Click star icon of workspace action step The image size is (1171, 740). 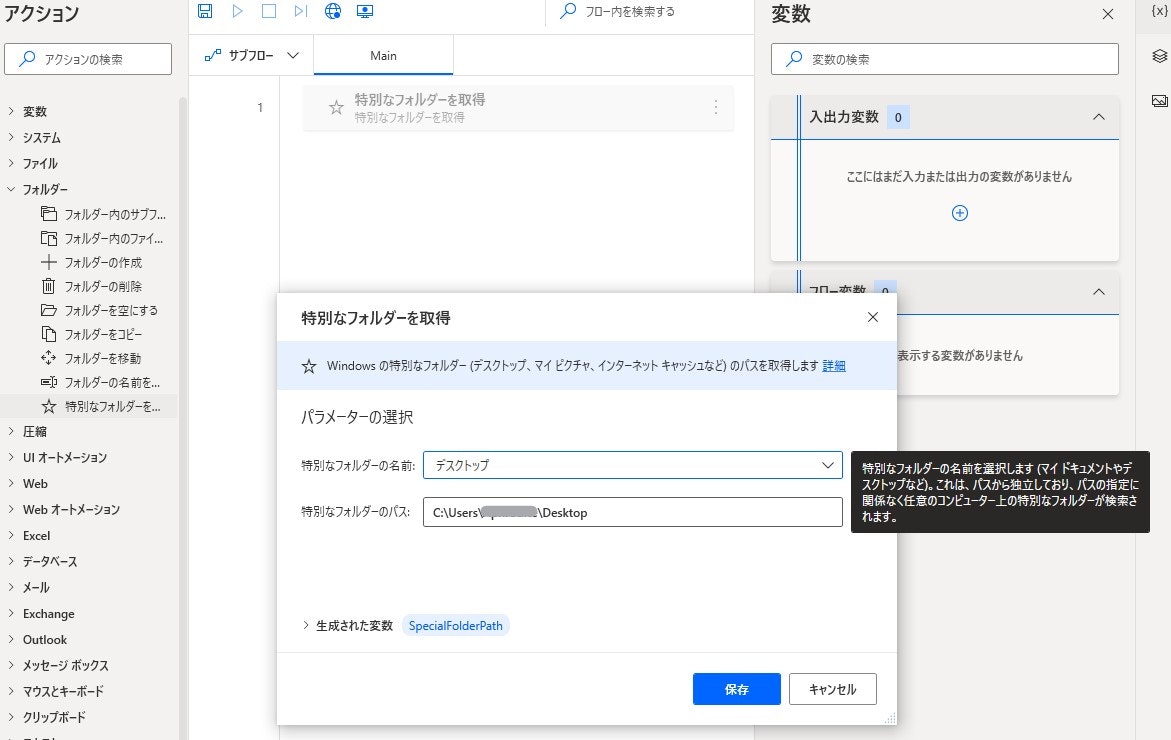336,108
